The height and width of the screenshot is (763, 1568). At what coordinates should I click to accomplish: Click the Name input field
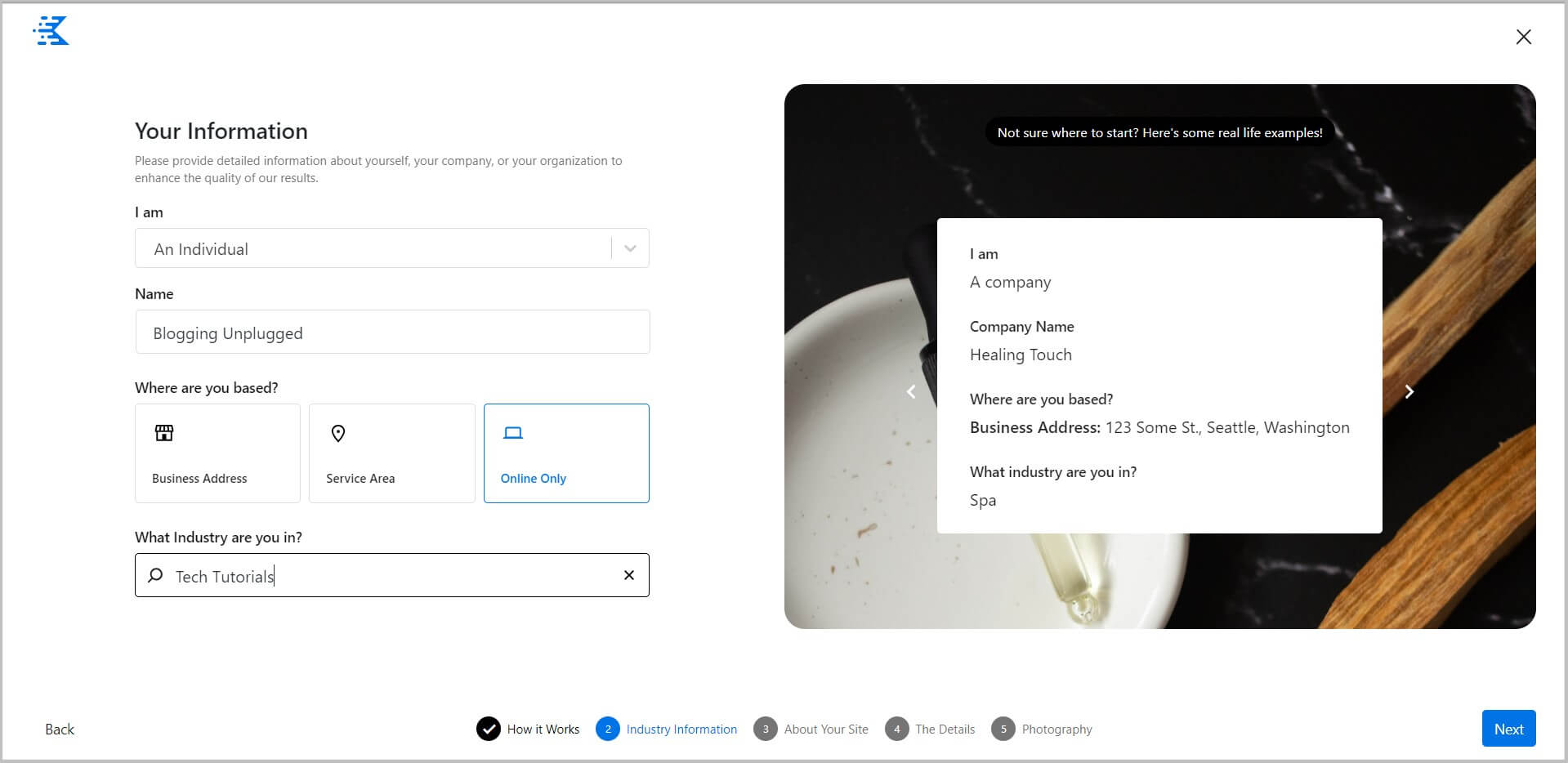tap(392, 332)
